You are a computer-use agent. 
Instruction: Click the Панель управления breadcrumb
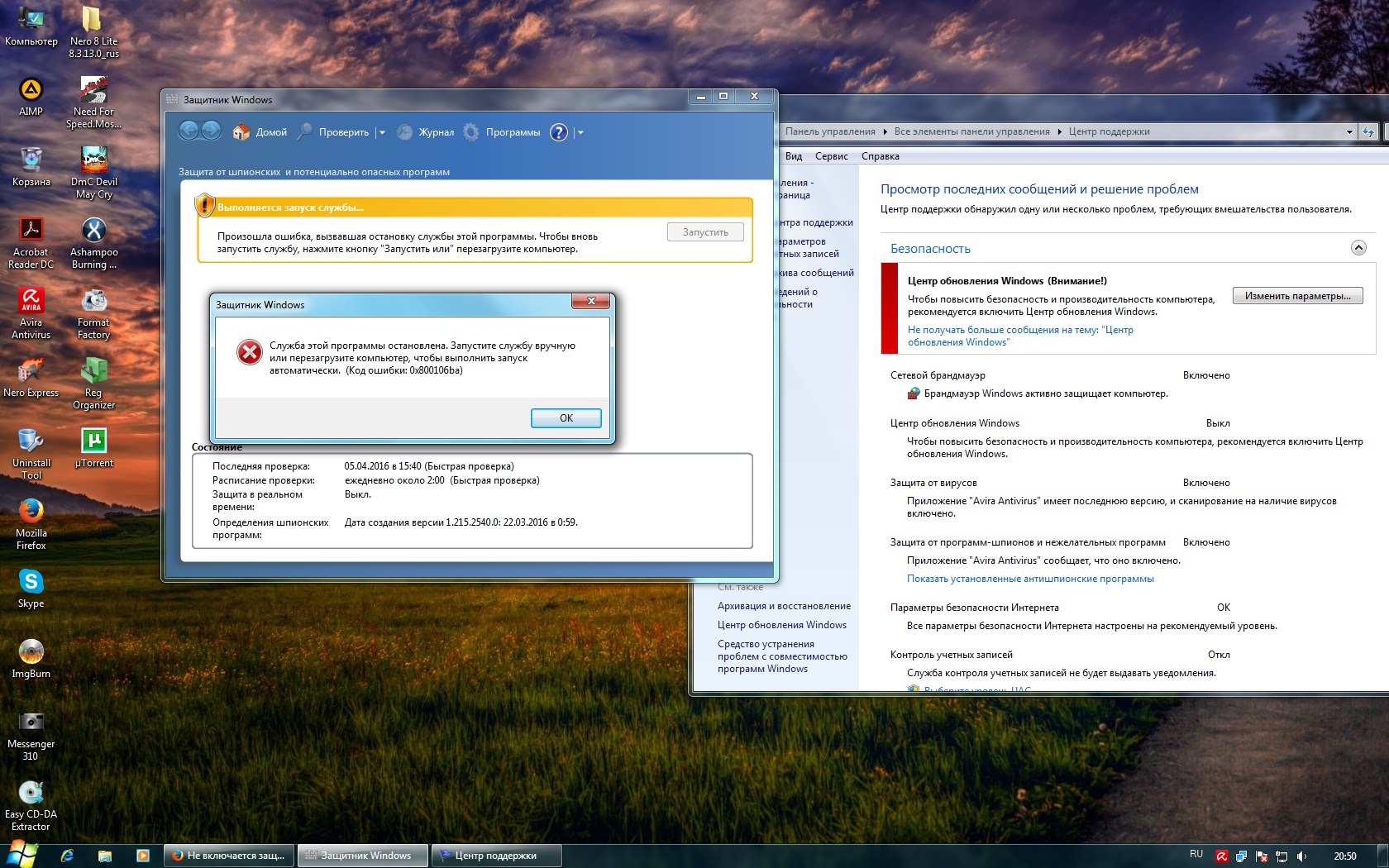(830, 131)
